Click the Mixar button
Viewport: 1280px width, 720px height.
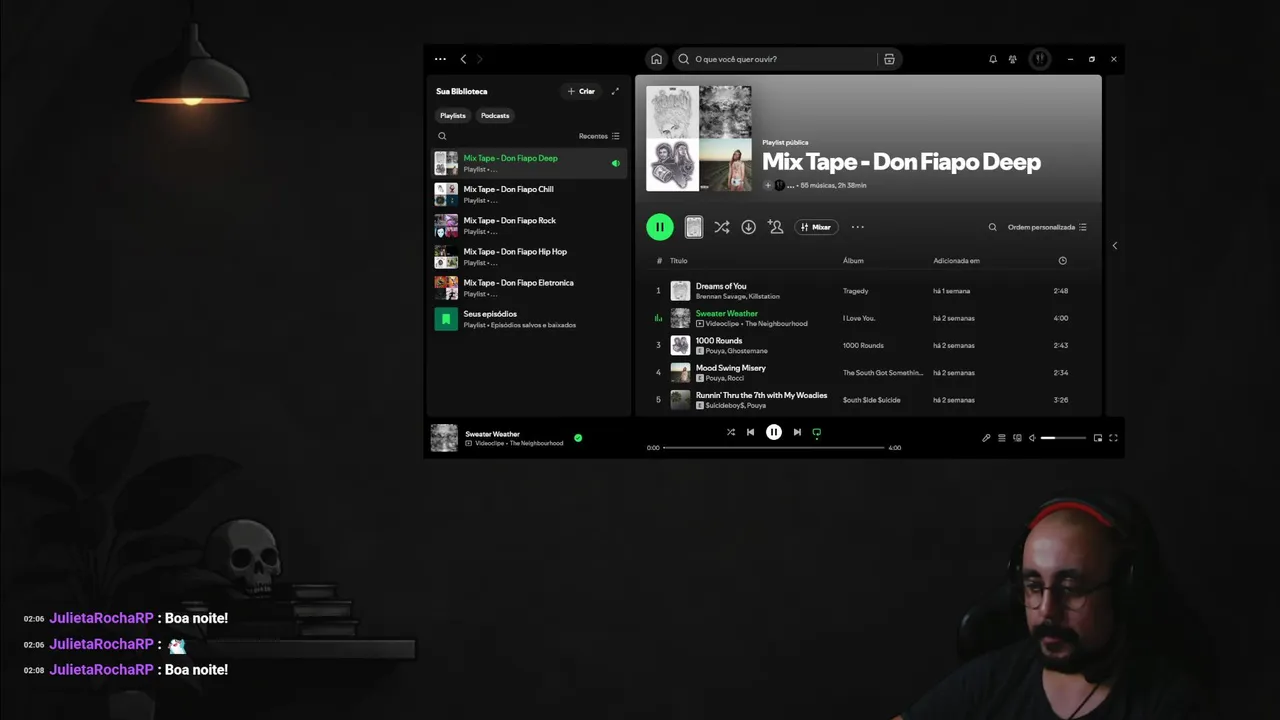816,227
